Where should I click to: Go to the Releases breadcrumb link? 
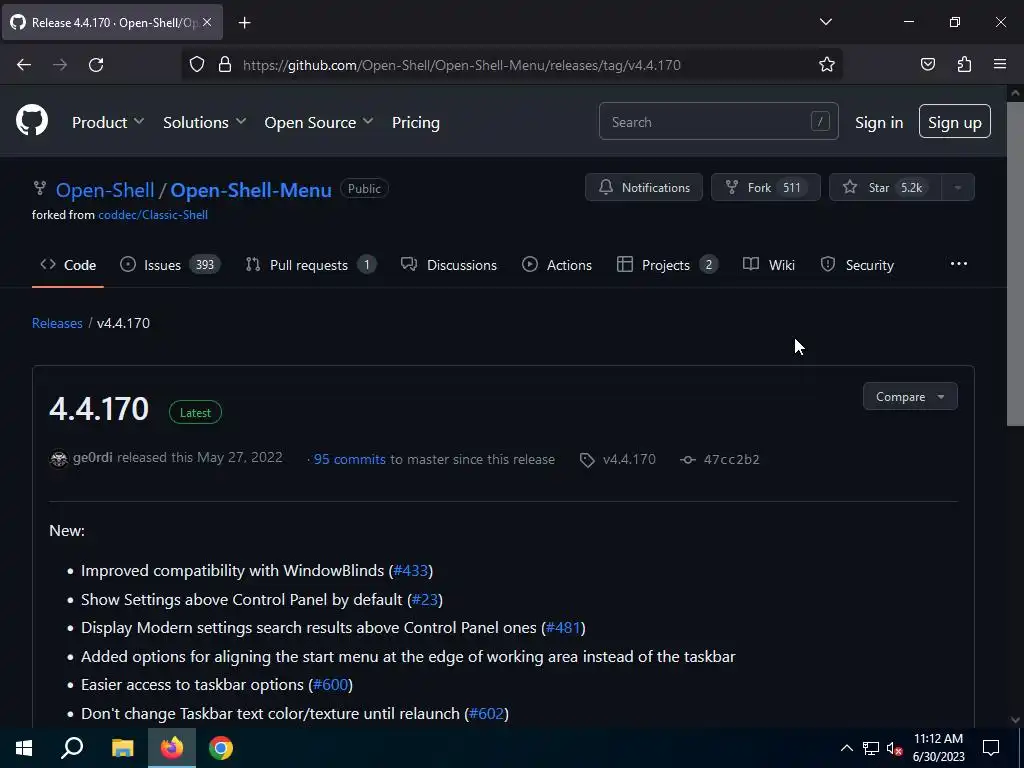coord(57,323)
